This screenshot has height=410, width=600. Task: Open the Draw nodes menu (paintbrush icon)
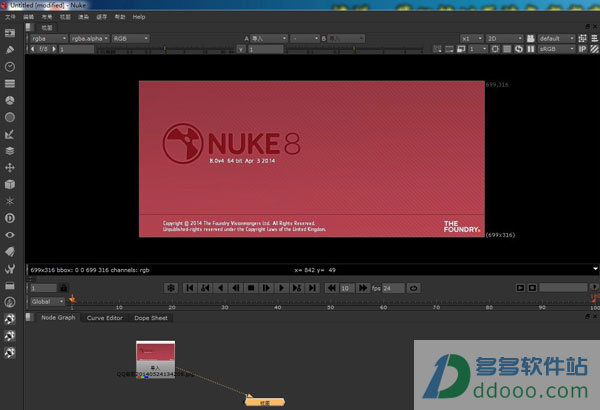tap(10, 50)
